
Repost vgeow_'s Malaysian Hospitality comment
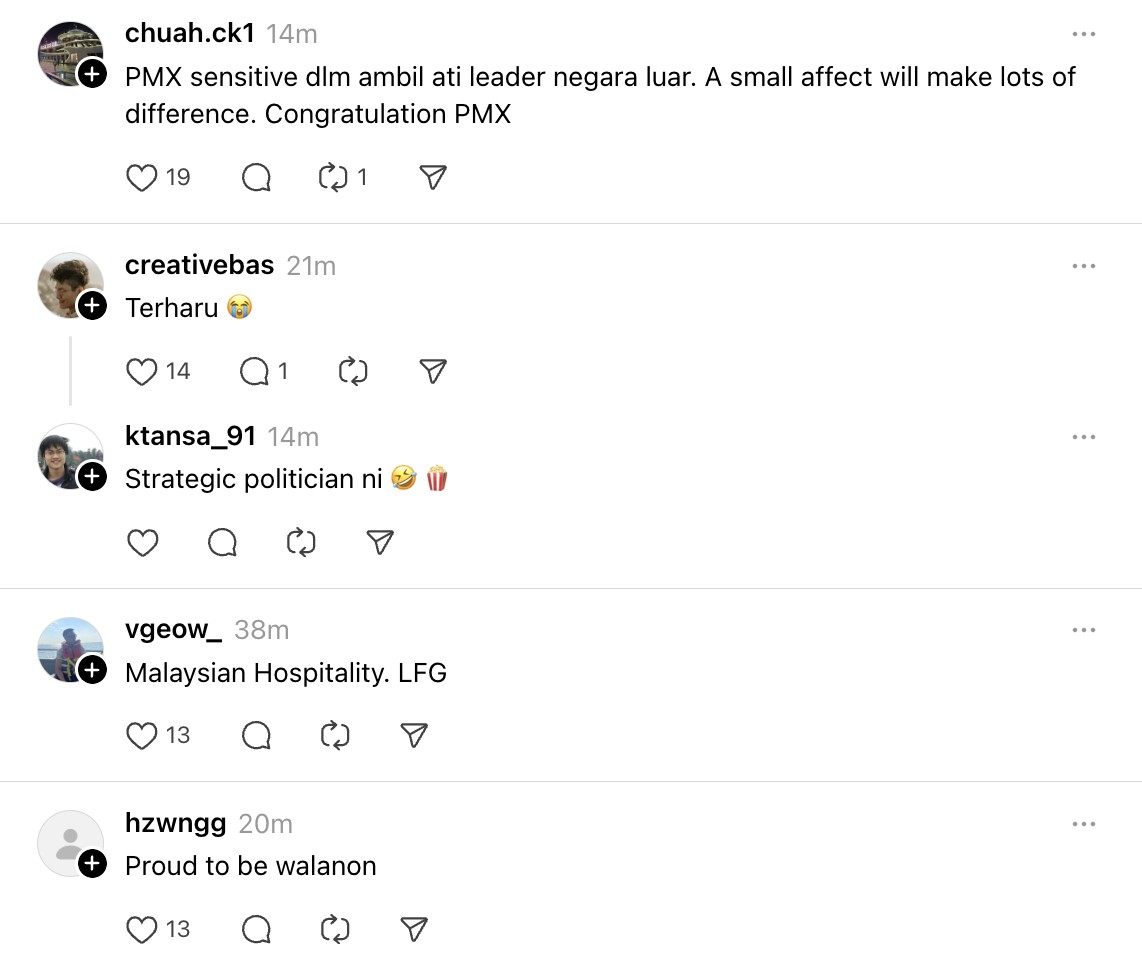[334, 736]
